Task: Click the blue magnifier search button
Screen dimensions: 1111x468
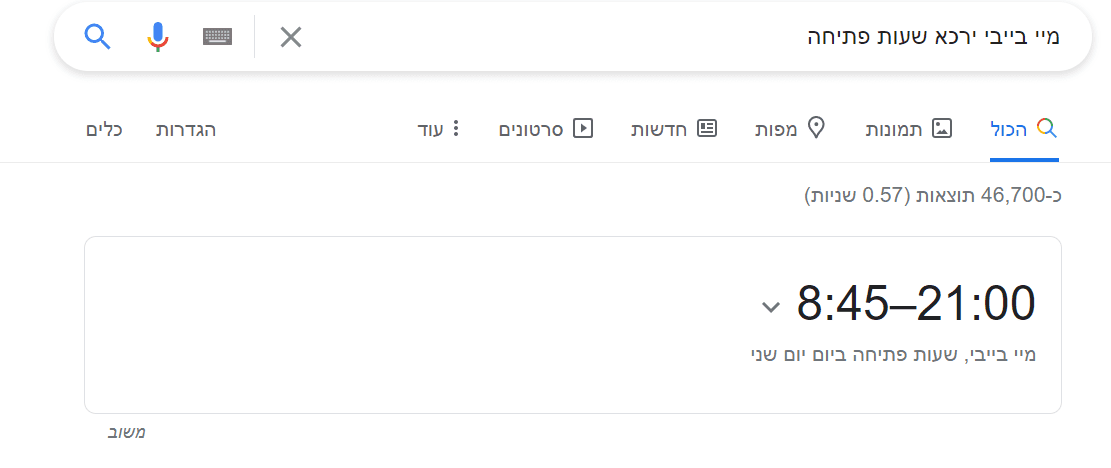Action: tap(97, 37)
